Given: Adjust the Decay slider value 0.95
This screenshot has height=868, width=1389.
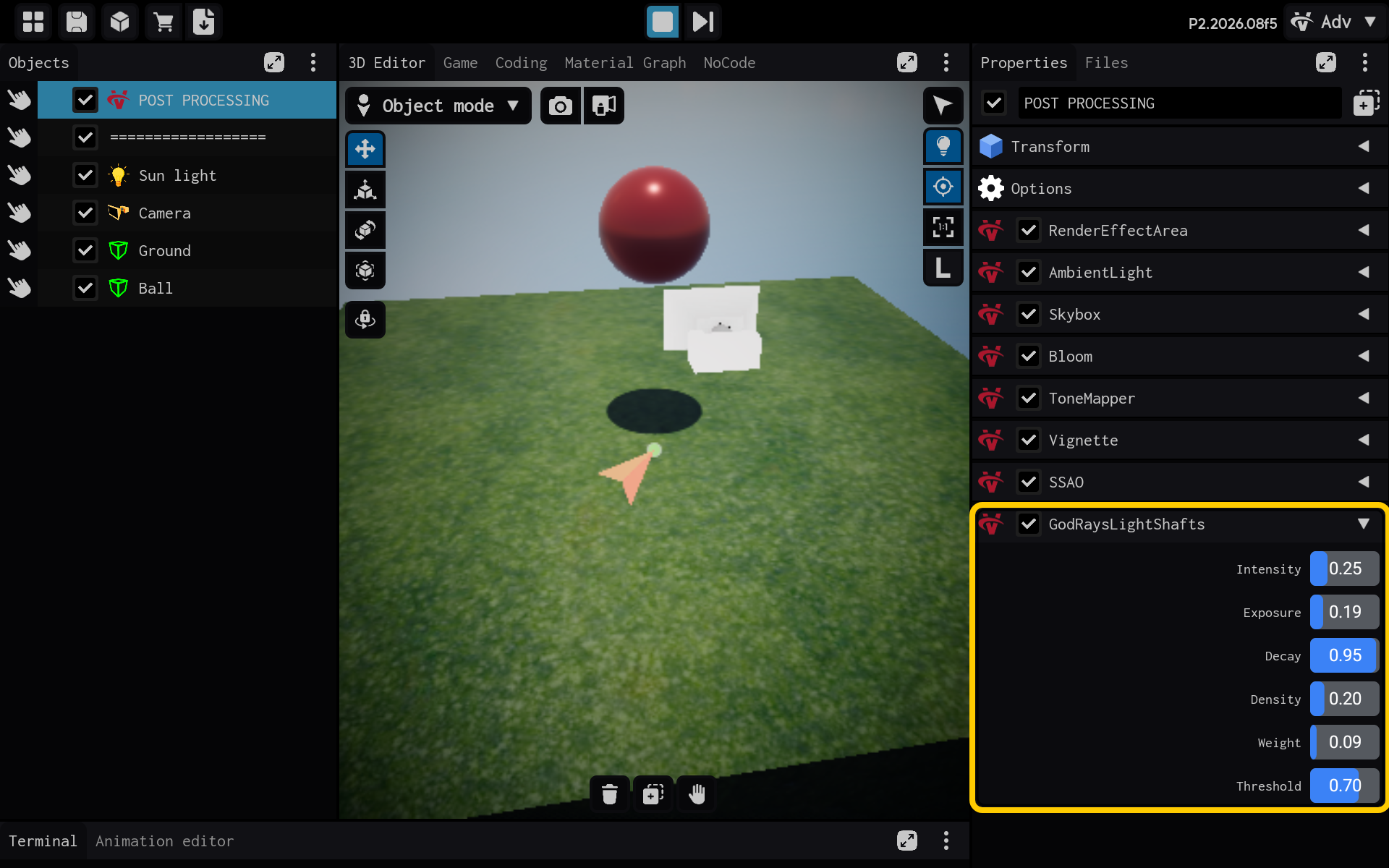Looking at the screenshot, I should [x=1344, y=655].
